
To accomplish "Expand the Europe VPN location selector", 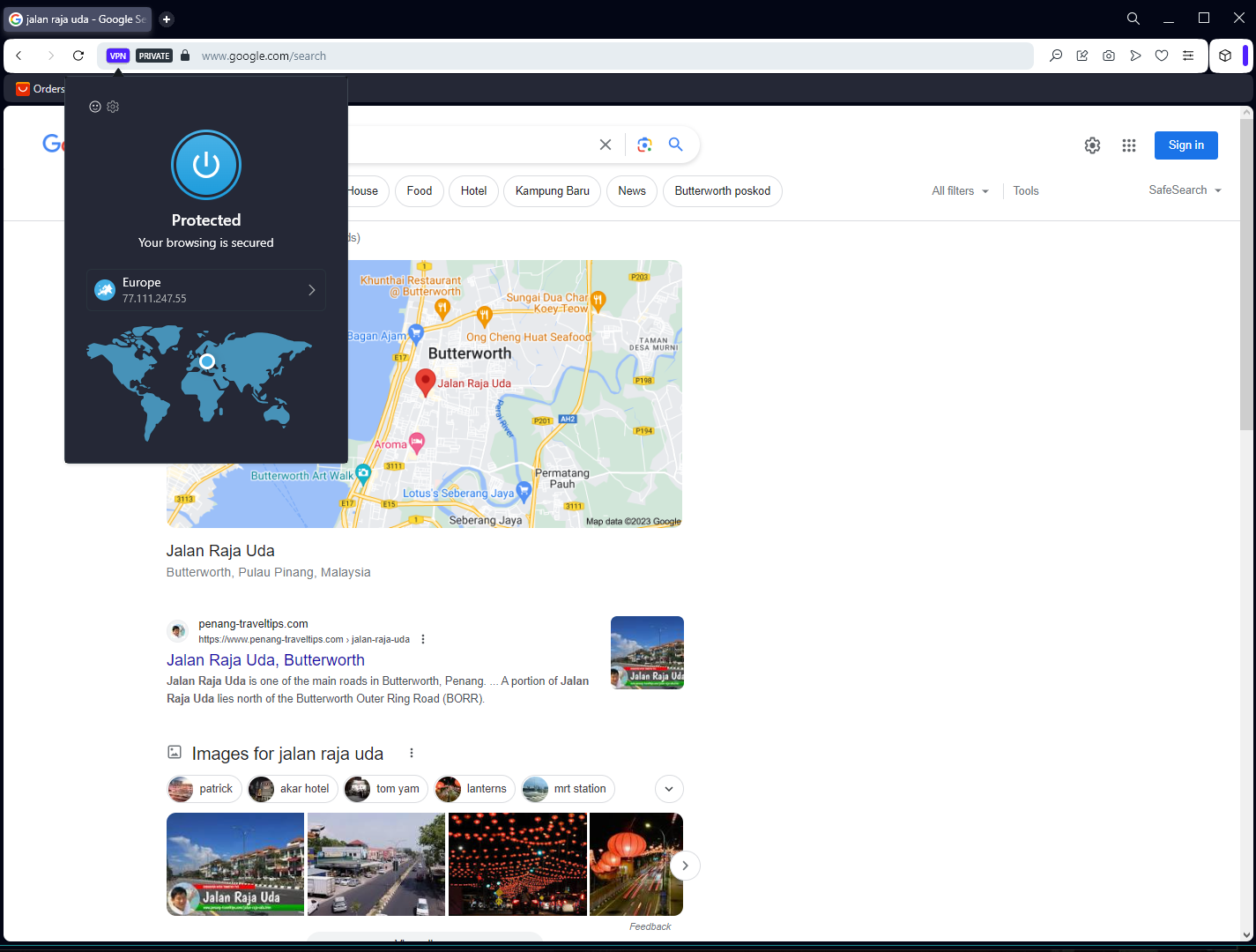I will 206,290.
